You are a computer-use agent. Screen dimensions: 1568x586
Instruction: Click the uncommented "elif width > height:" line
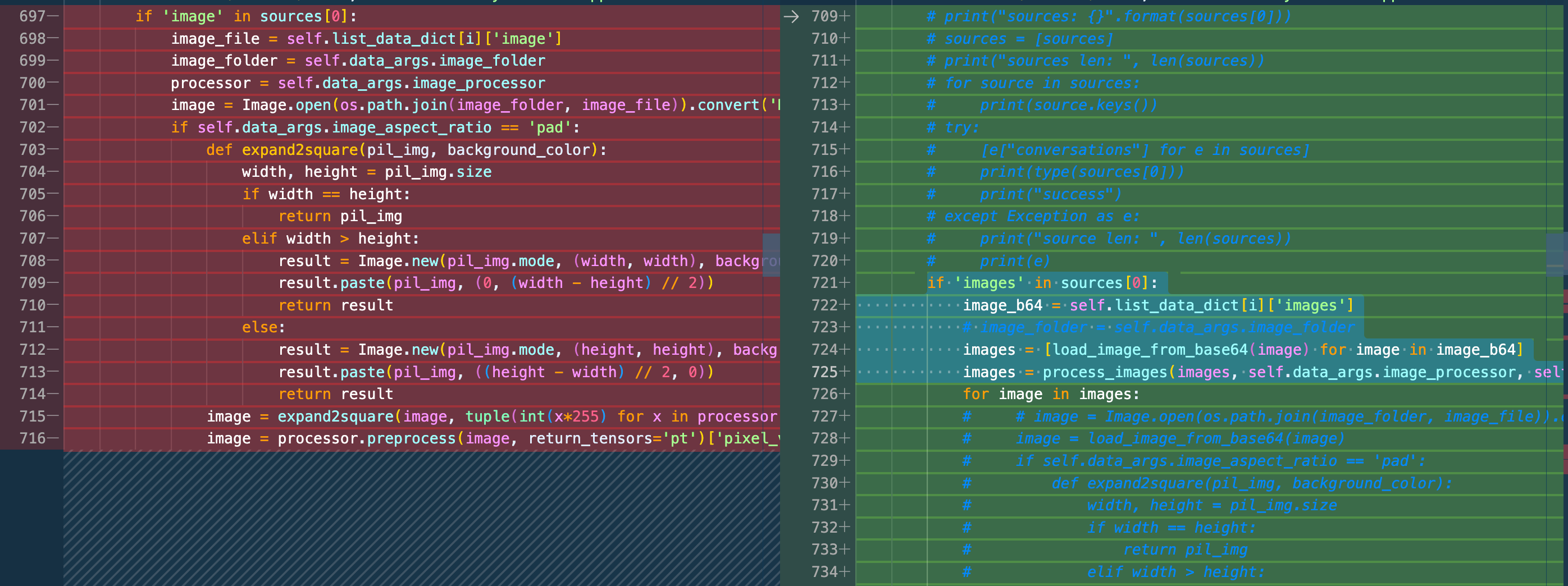tap(331, 239)
